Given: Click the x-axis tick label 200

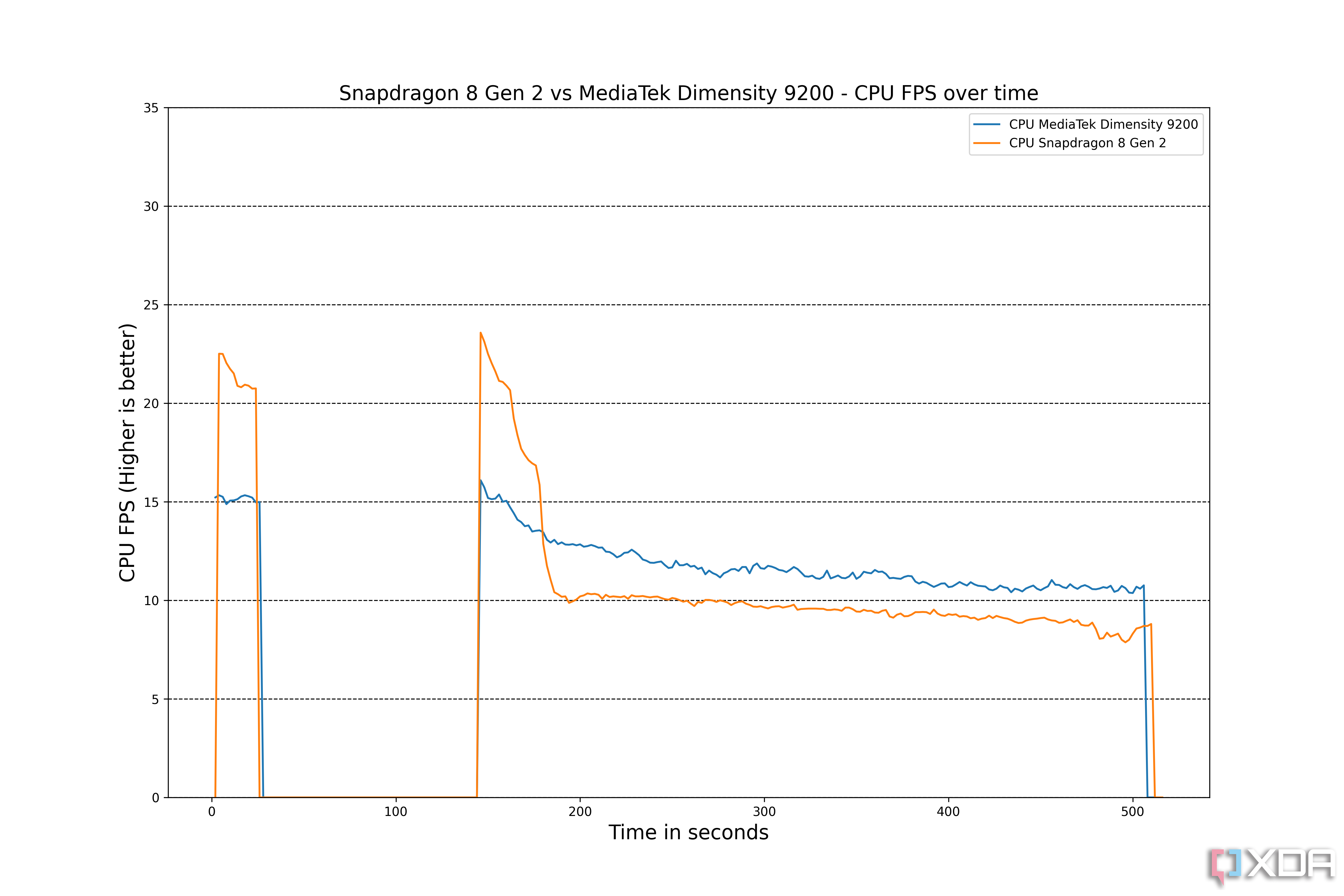Looking at the screenshot, I should 580,812.
